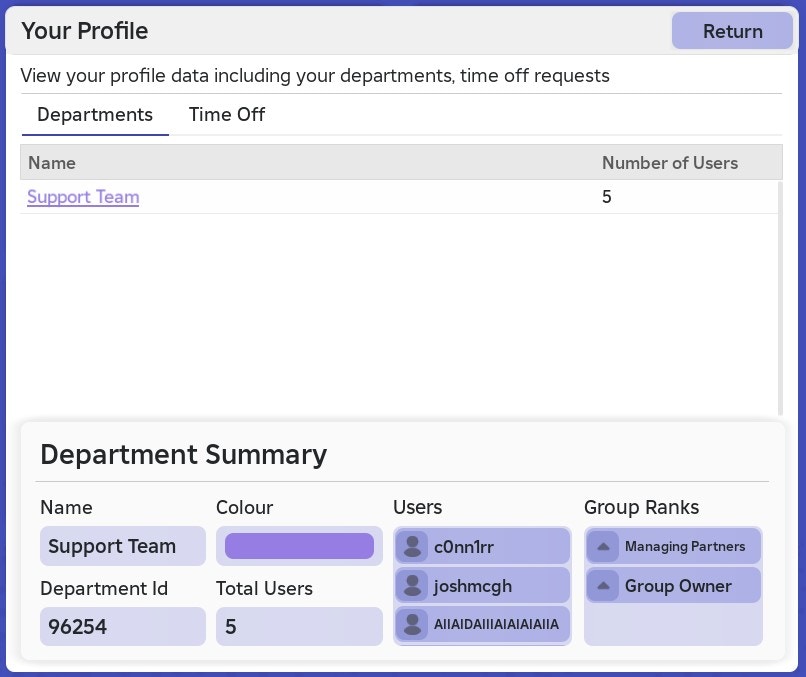Viewport: 806px width, 677px height.
Task: Open the Time Off tab
Action: click(227, 115)
